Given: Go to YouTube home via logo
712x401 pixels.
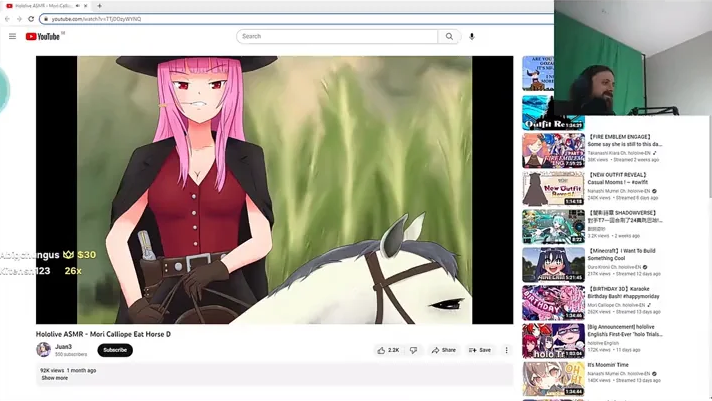Looking at the screenshot, I should click(43, 37).
